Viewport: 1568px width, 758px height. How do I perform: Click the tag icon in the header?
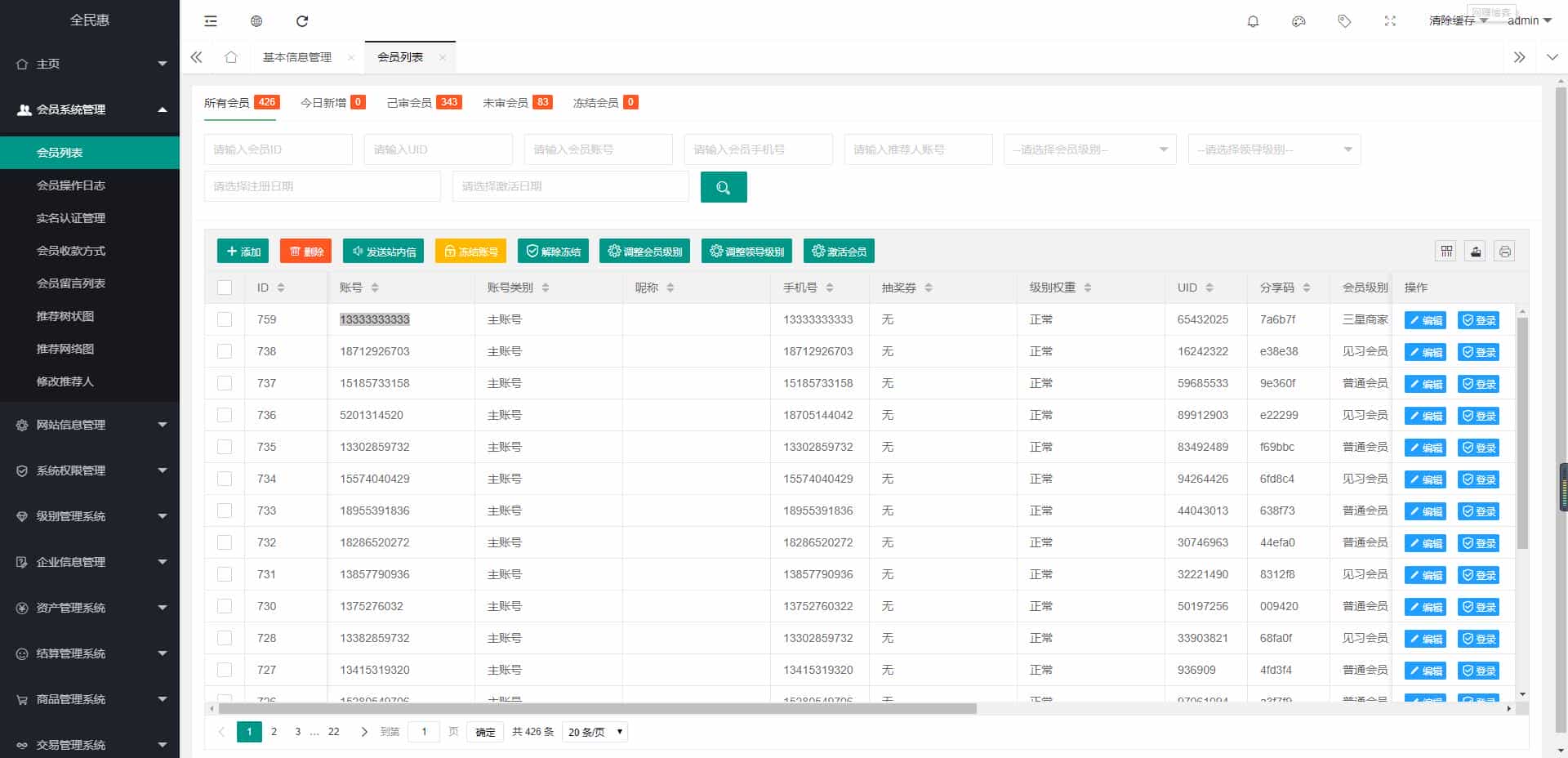pyautogui.click(x=1343, y=21)
